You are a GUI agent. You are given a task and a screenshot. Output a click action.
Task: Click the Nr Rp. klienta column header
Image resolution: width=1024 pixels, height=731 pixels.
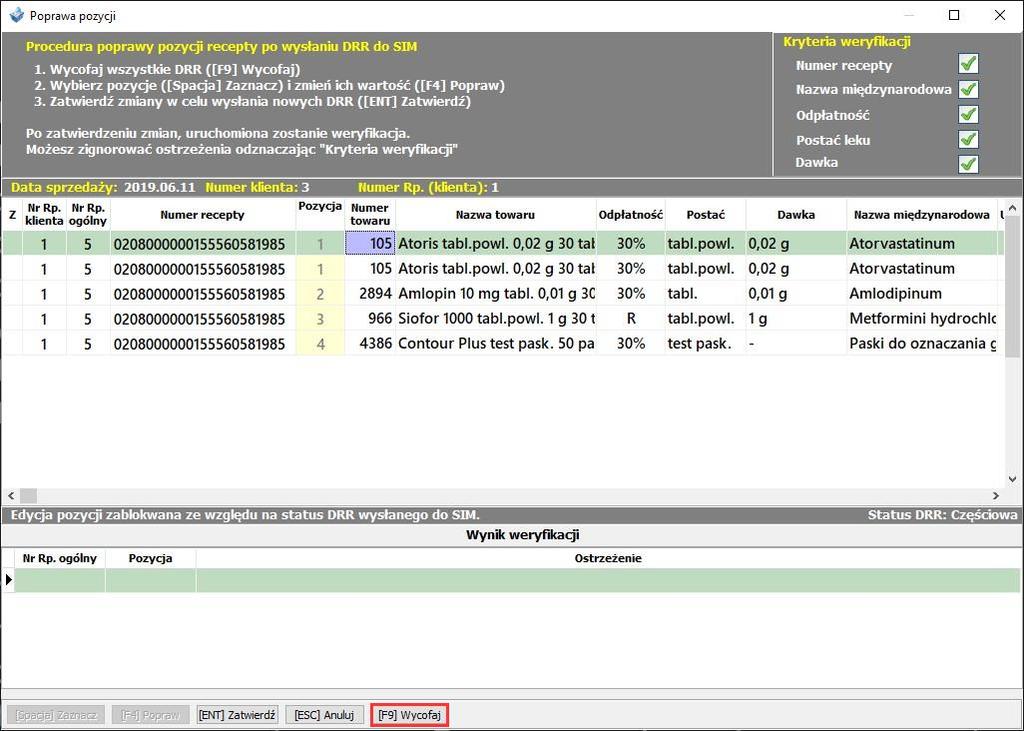coord(44,215)
